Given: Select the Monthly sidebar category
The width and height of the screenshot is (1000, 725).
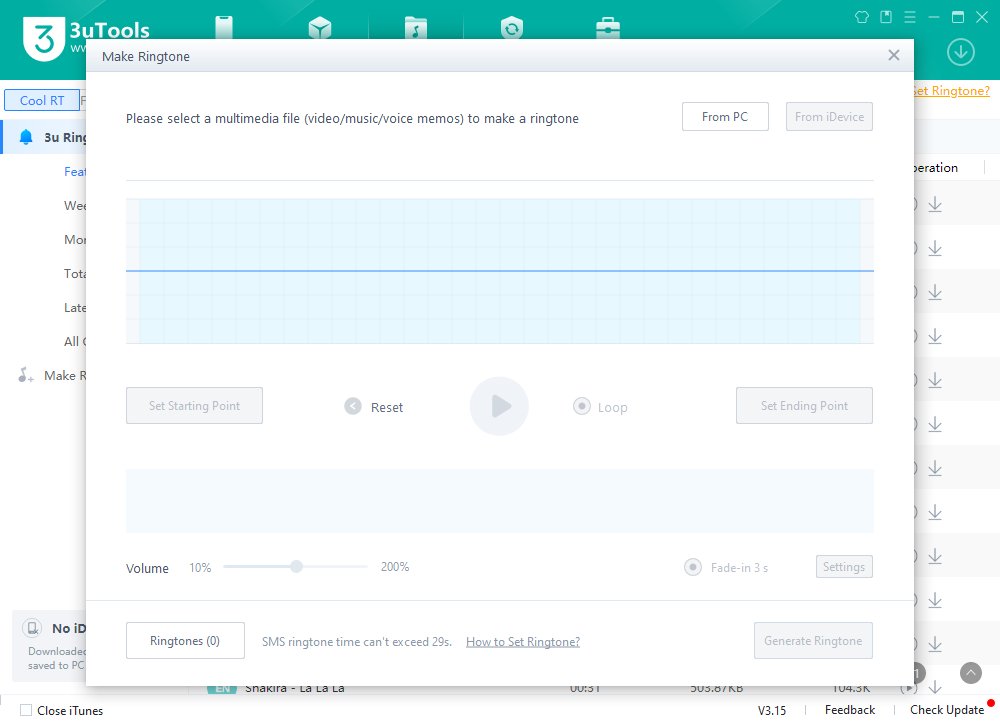Looking at the screenshot, I should click(x=75, y=239).
